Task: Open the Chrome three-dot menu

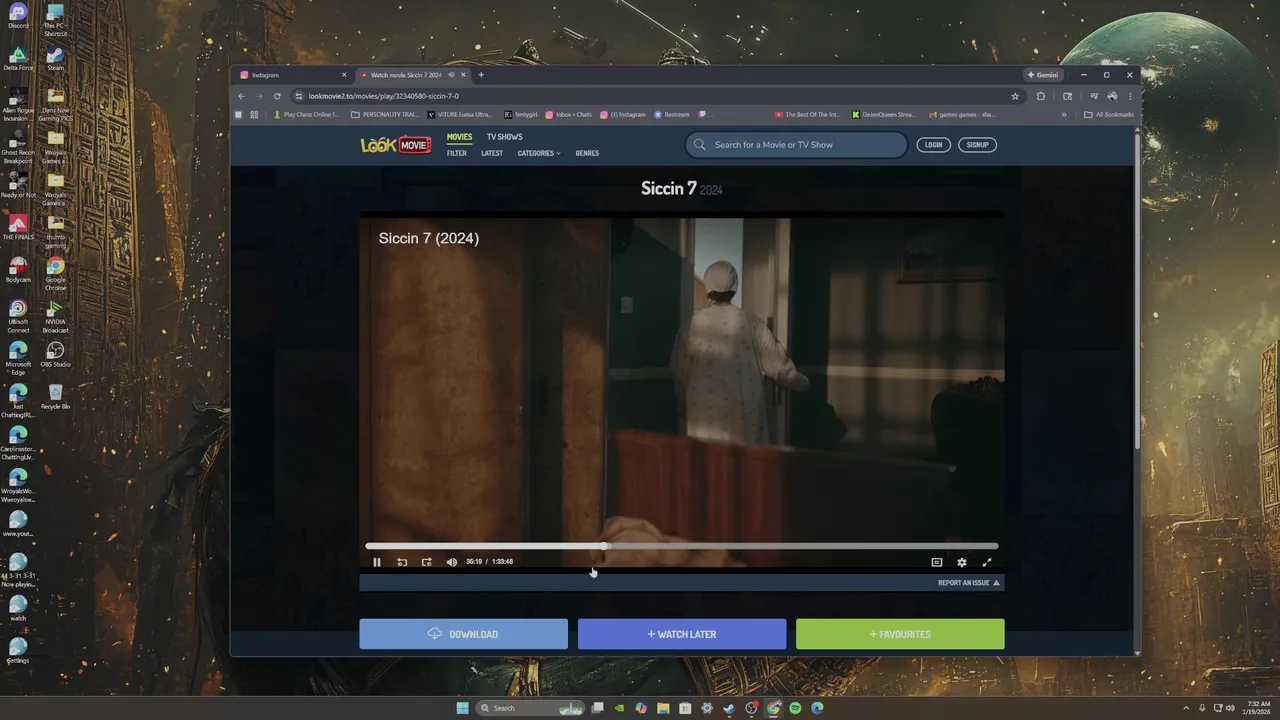Action: pyautogui.click(x=1130, y=96)
